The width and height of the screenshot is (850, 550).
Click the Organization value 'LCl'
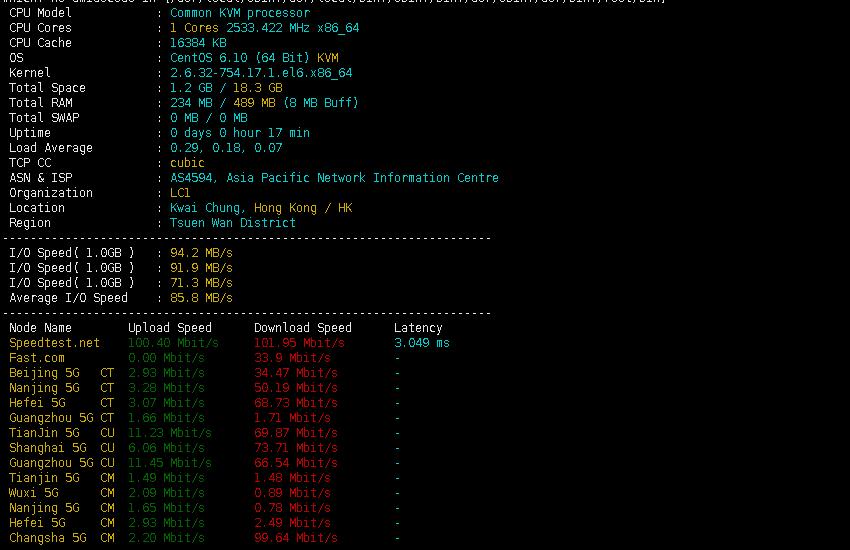tap(181, 193)
